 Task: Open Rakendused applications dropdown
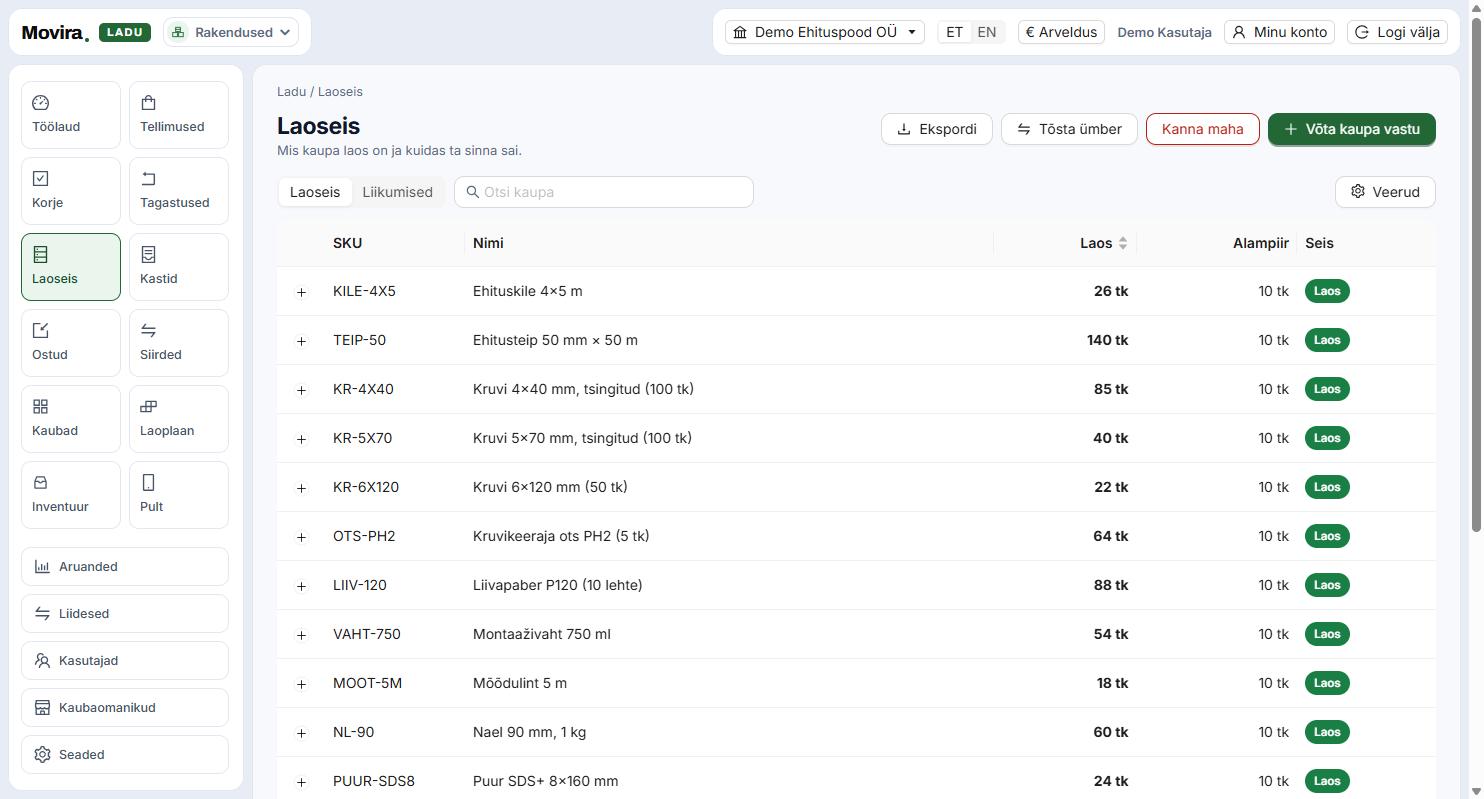pos(231,32)
